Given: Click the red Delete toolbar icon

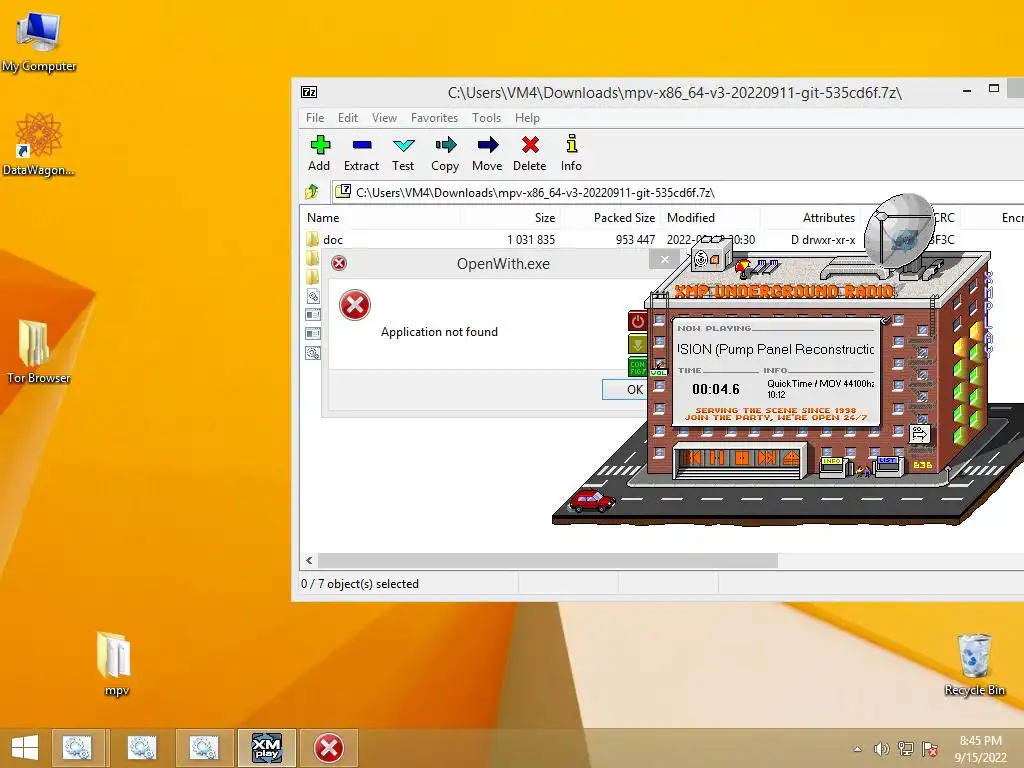Looking at the screenshot, I should click(x=530, y=153).
